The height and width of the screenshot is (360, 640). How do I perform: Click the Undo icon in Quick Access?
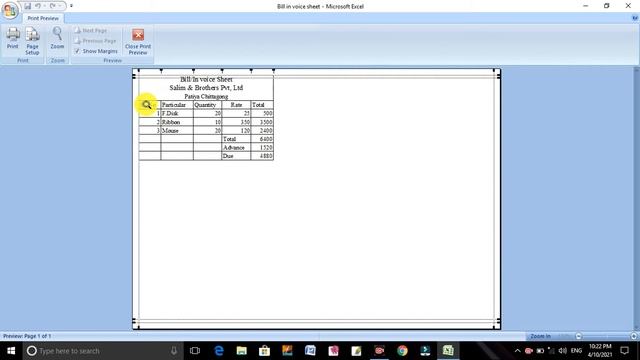pos(38,6)
